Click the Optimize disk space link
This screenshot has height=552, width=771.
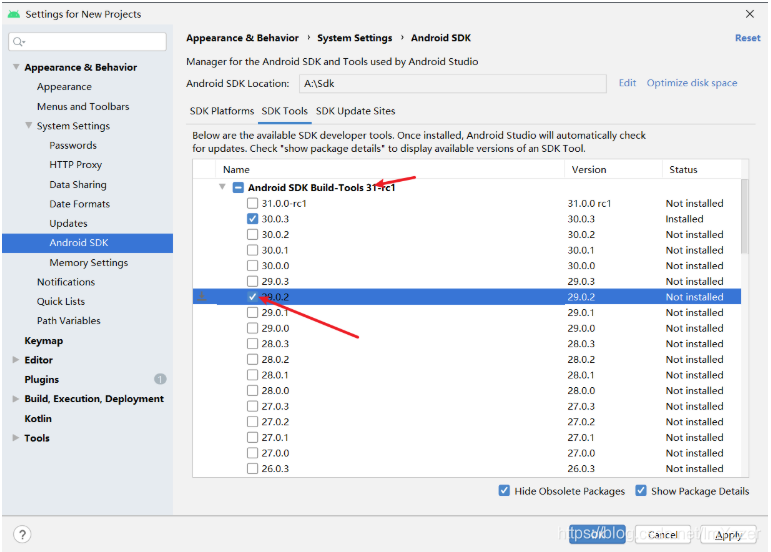click(692, 83)
